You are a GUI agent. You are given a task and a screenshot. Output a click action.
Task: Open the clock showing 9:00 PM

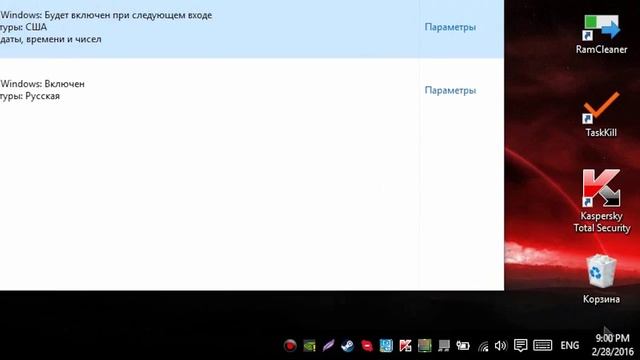coord(612,344)
